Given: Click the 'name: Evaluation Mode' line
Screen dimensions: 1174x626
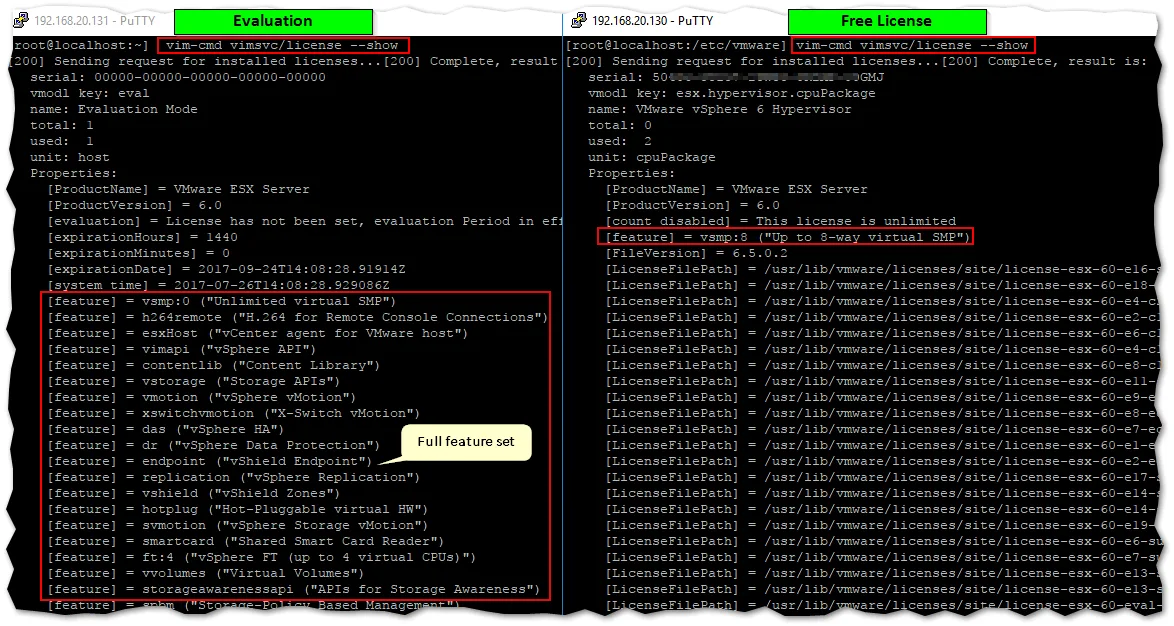Looking at the screenshot, I should pyautogui.click(x=114, y=109).
